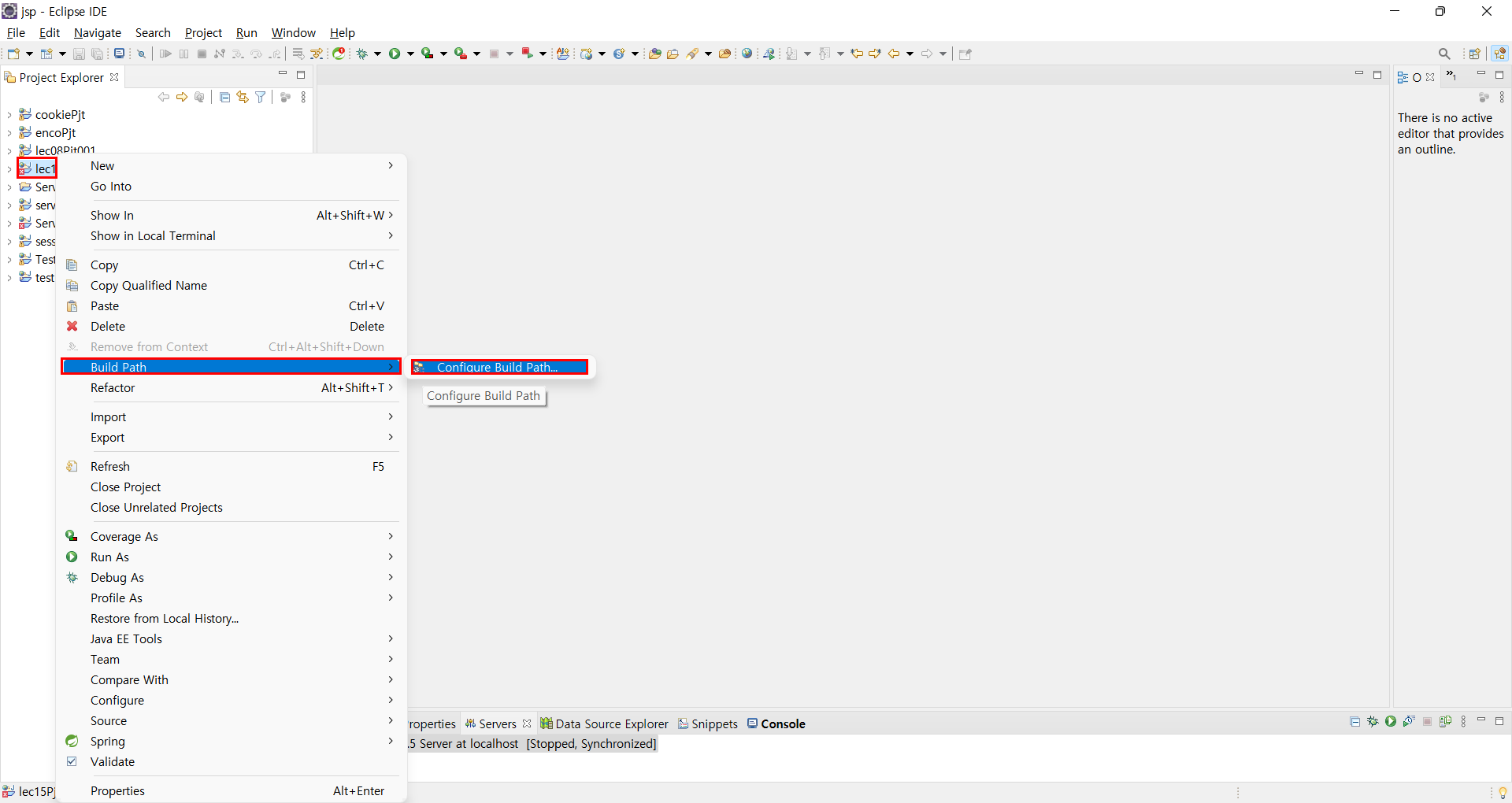Click Refresh in the context menu
The image size is (1512, 803).
point(232,467)
